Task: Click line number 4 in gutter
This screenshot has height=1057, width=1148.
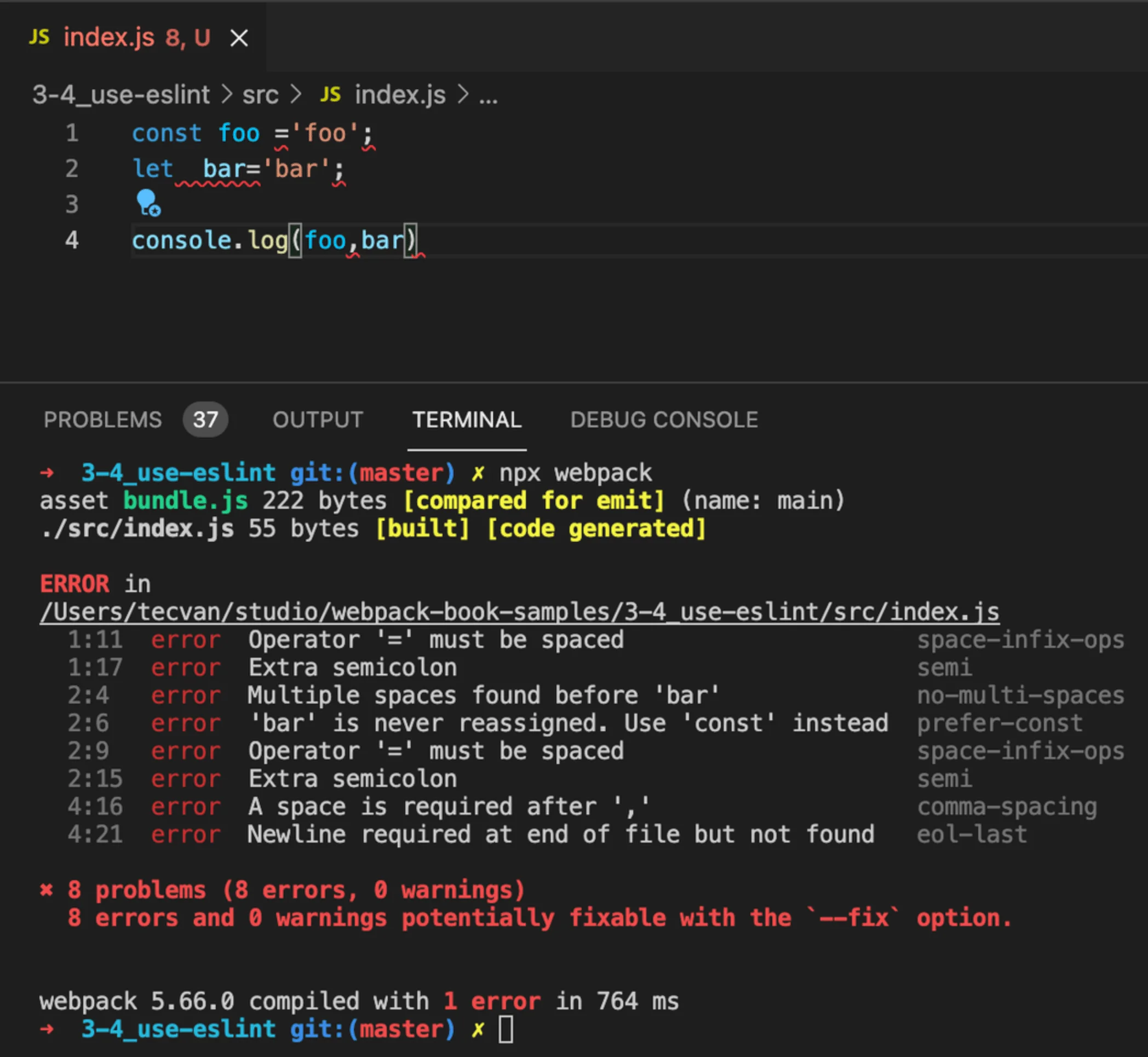Action: [x=72, y=240]
